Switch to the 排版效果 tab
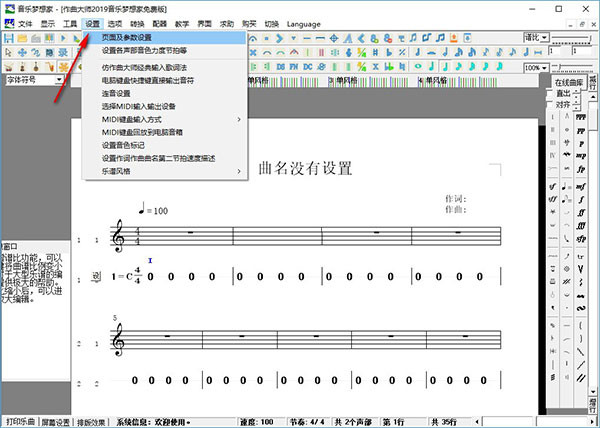Image resolution: width=600 pixels, height=428 pixels. coord(92,421)
